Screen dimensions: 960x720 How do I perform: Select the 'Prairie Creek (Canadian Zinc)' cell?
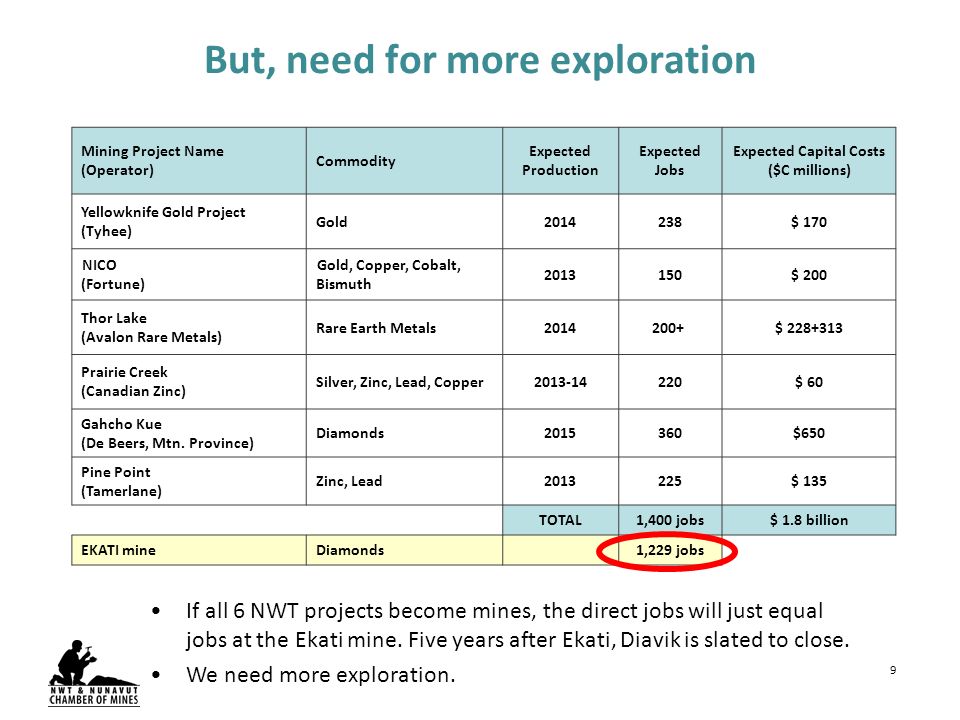189,381
